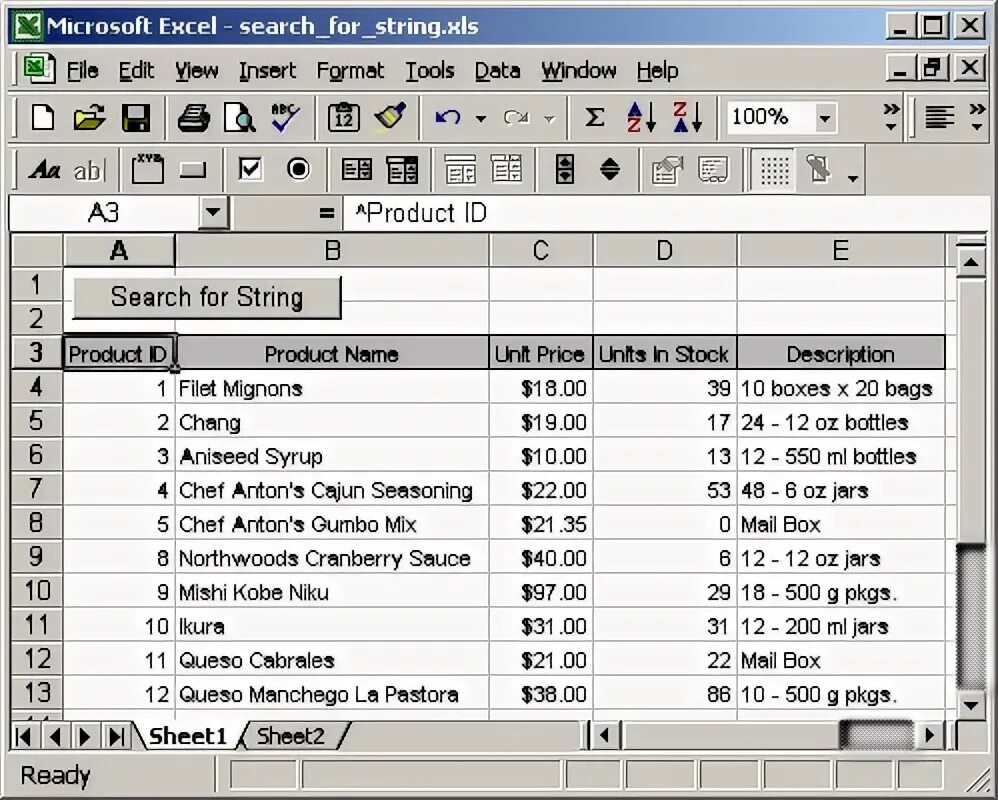This screenshot has width=998, height=800.
Task: Open the Redo history dropdown arrow
Action: [549, 118]
